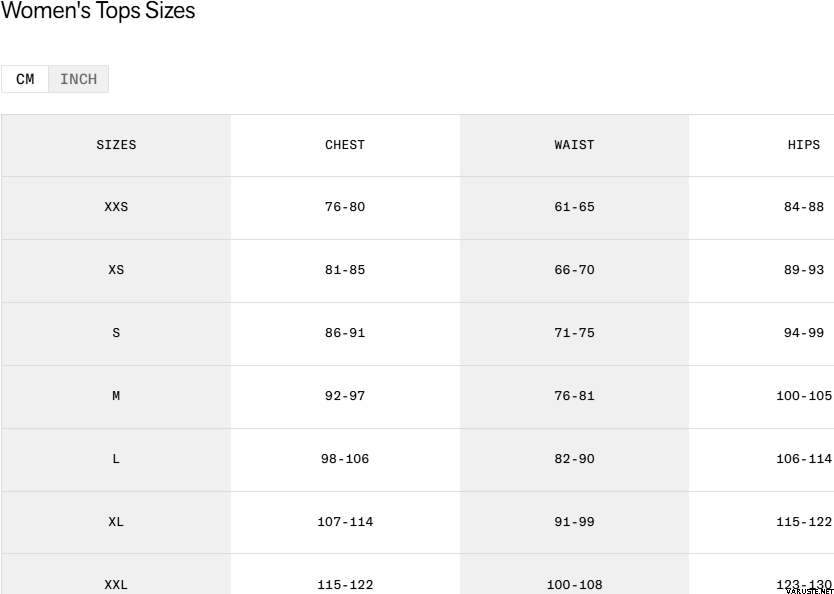Click chest measurement 92-97 for M
Image resolution: width=834 pixels, height=594 pixels.
tap(345, 396)
